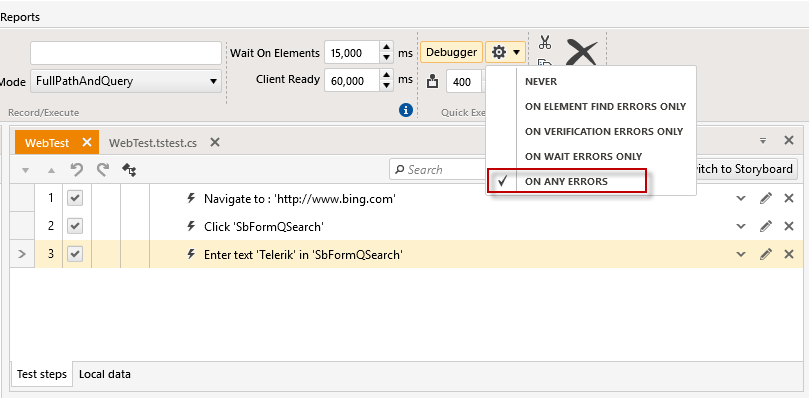Open the FullPathAndQuery mode combo box
The height and width of the screenshot is (398, 809).
click(x=126, y=81)
